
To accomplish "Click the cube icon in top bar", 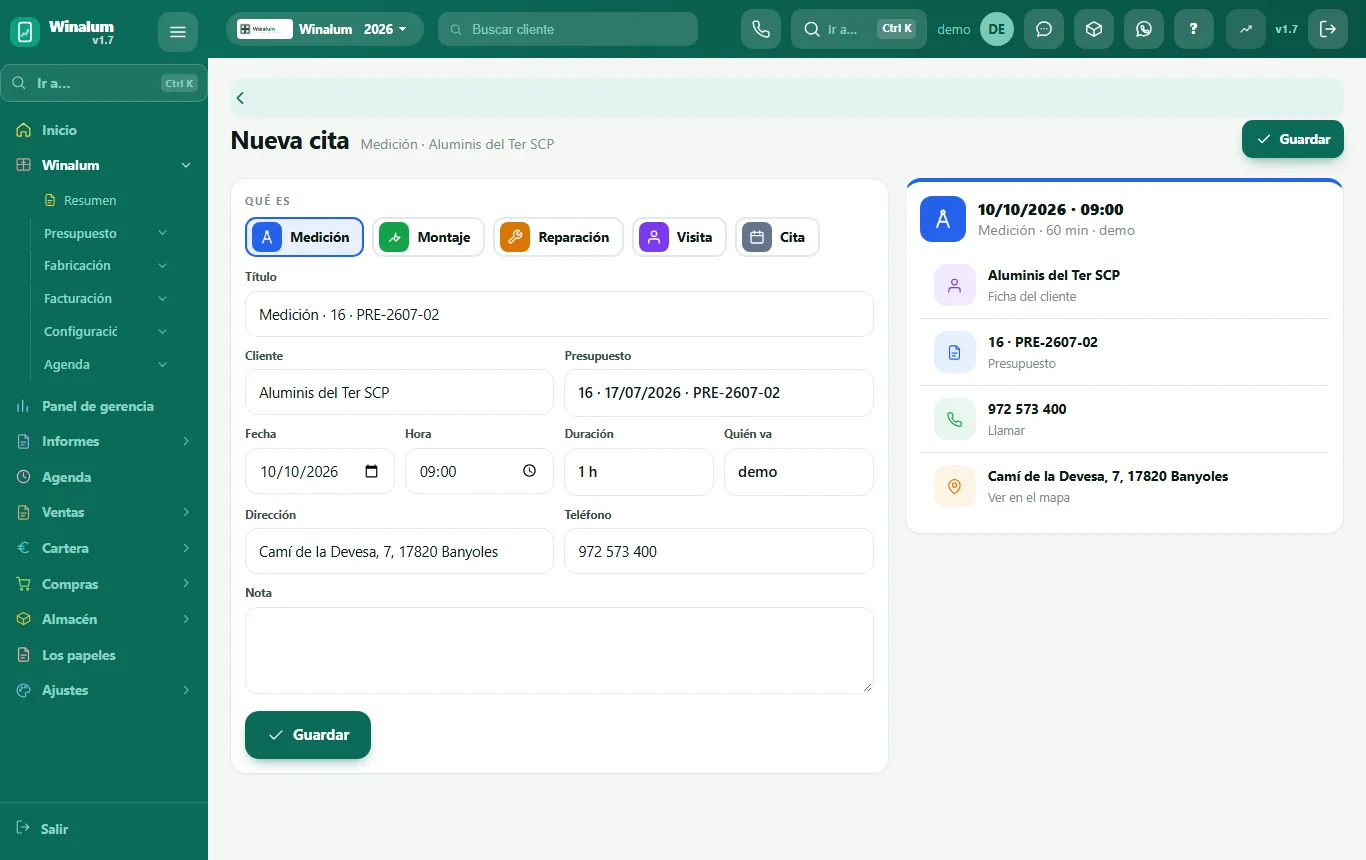I will [x=1094, y=29].
